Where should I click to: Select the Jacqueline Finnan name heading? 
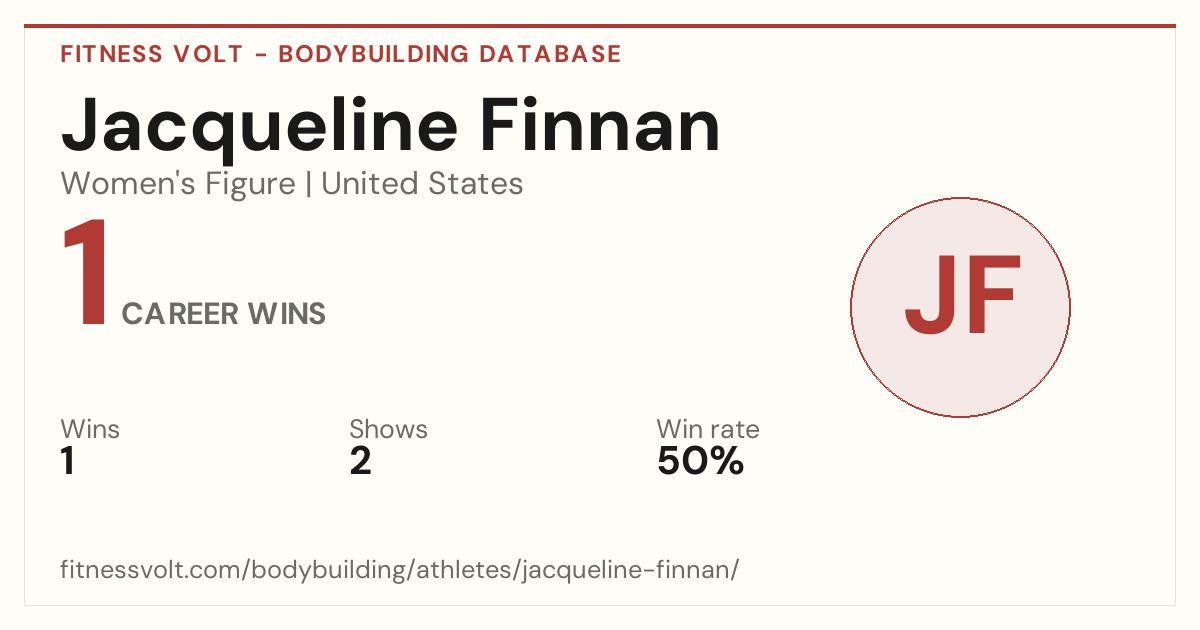[391, 126]
